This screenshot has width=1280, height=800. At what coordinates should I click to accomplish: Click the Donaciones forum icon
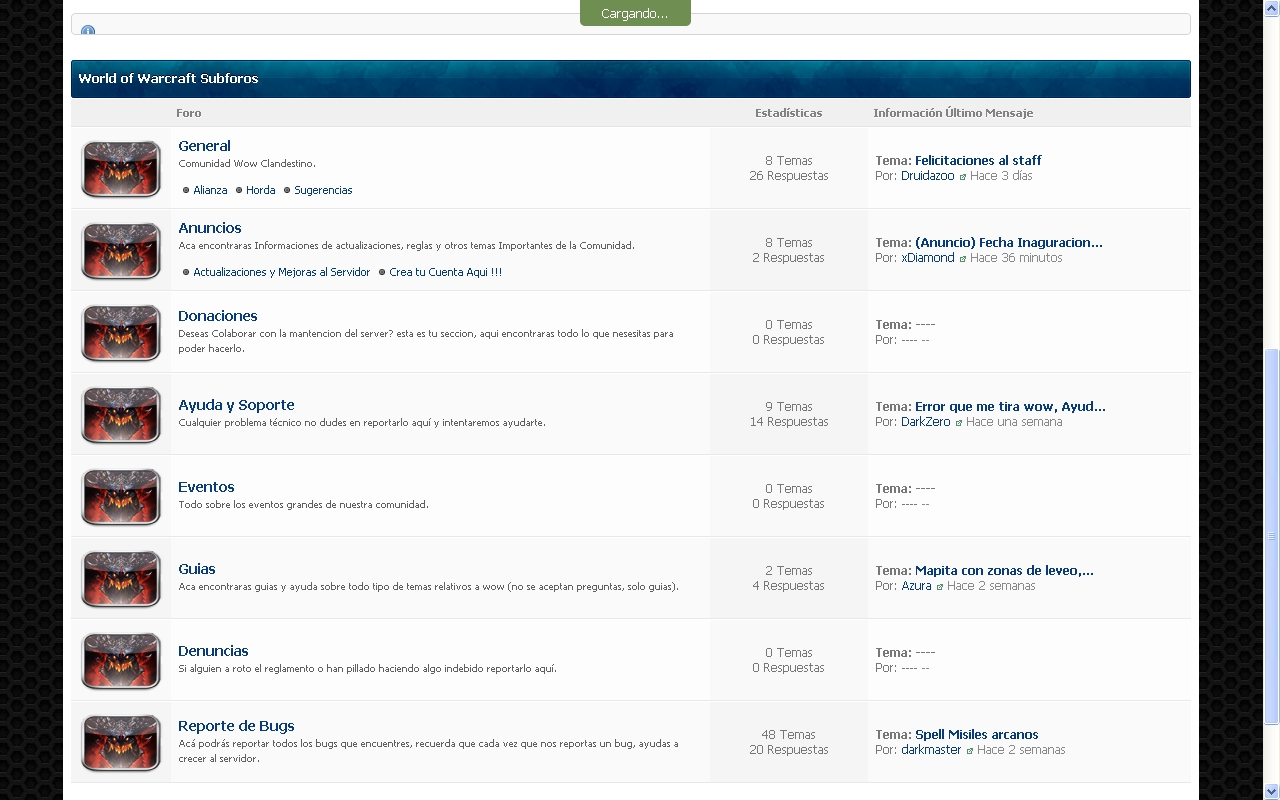point(121,333)
